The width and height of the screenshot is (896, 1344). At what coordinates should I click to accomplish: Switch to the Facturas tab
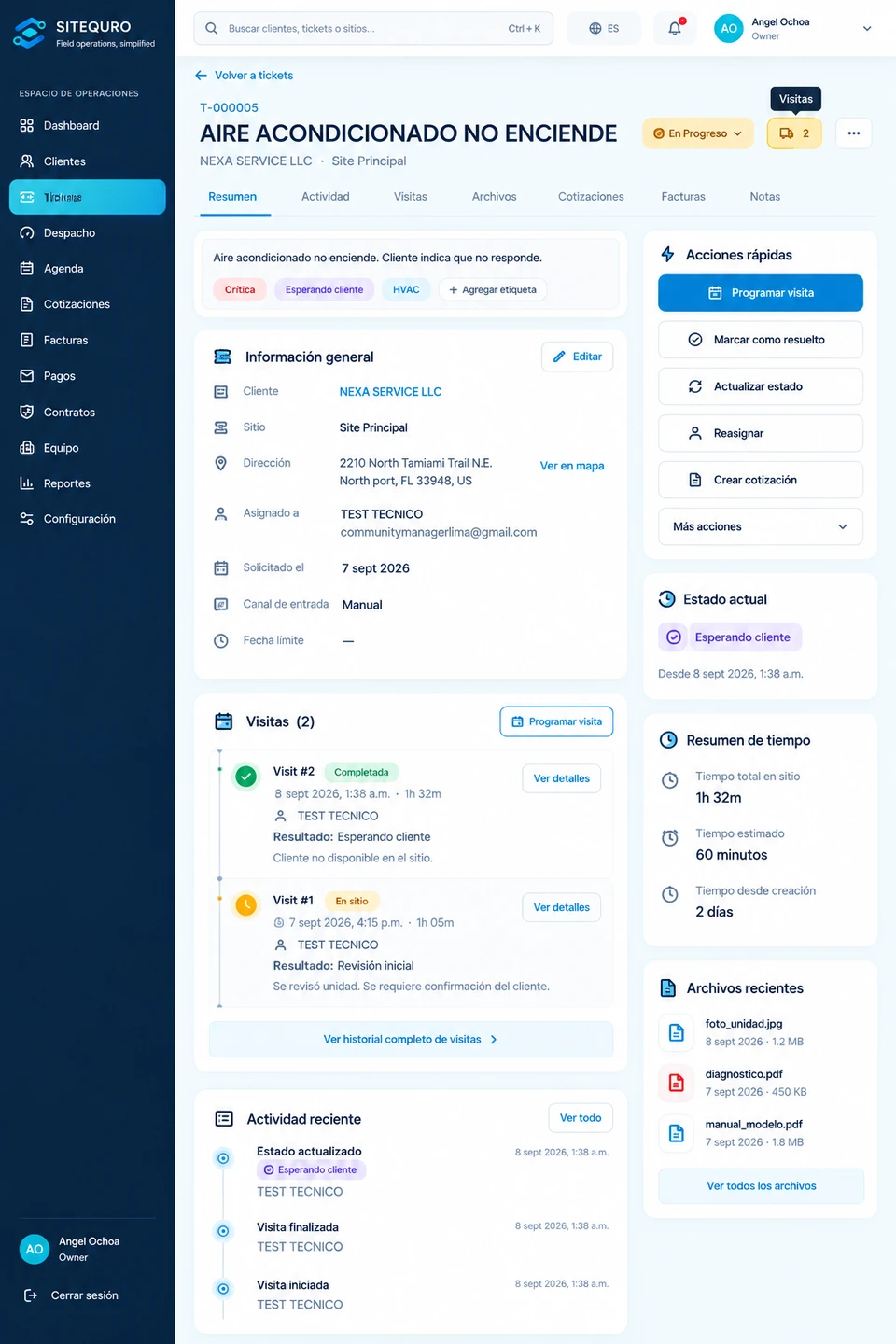pyautogui.click(x=683, y=197)
